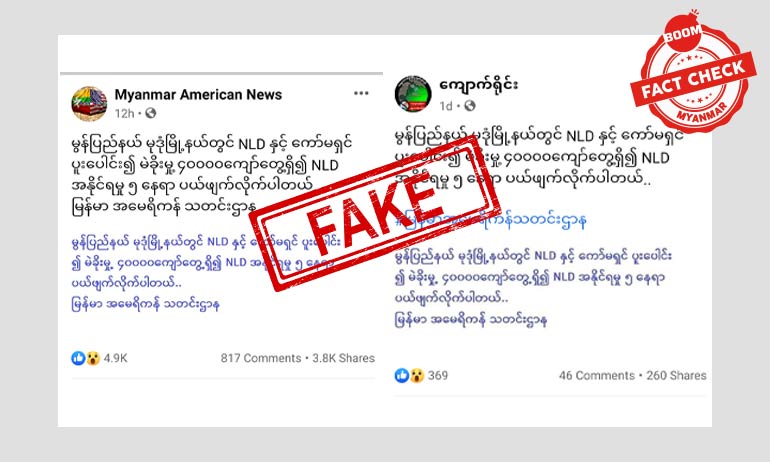The width and height of the screenshot is (770, 462).
Task: Click the wow emoji reaction beside 4.9K
Action: pyautogui.click(x=93, y=358)
